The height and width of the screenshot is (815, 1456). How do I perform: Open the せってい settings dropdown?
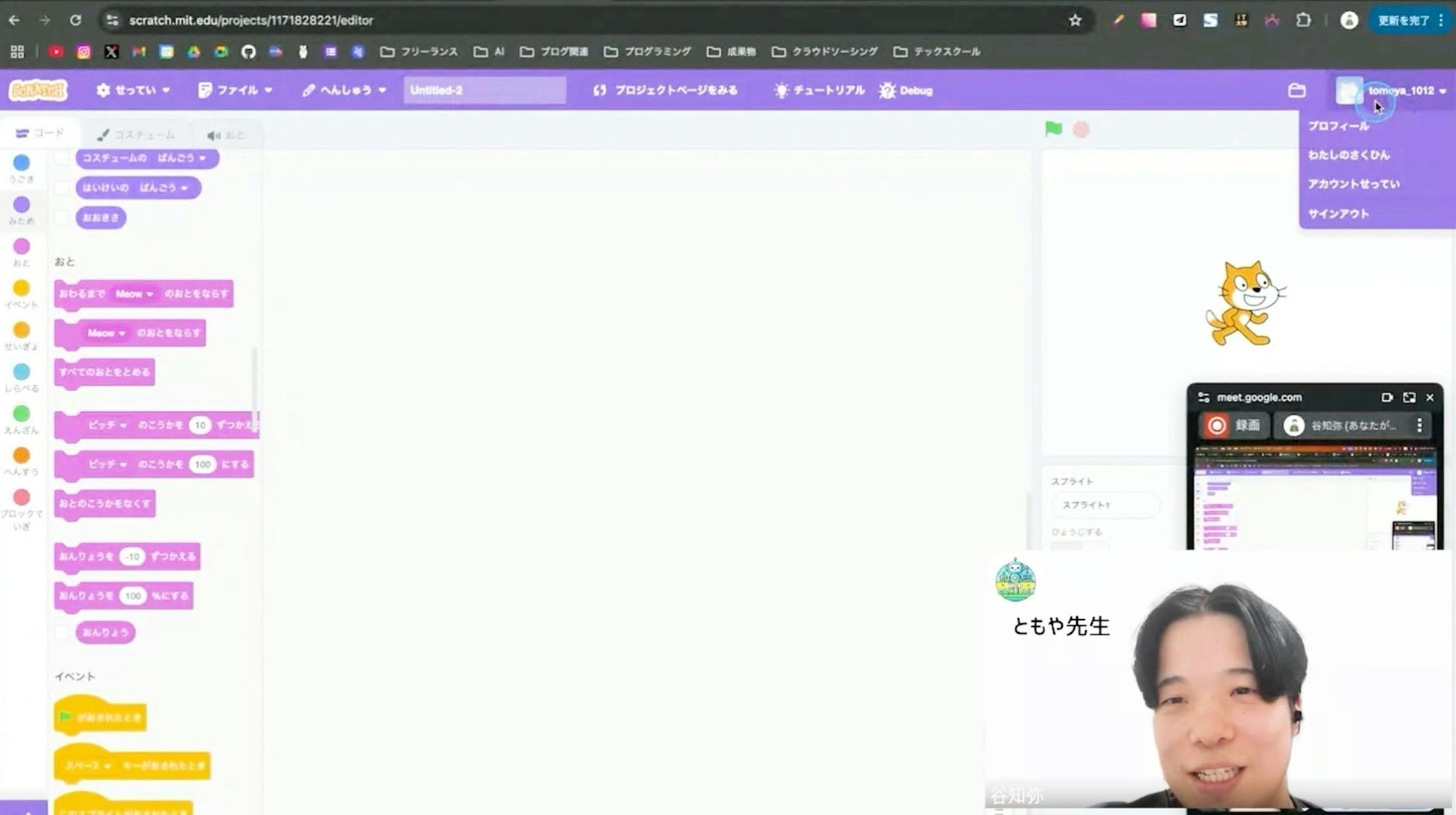coord(133,90)
